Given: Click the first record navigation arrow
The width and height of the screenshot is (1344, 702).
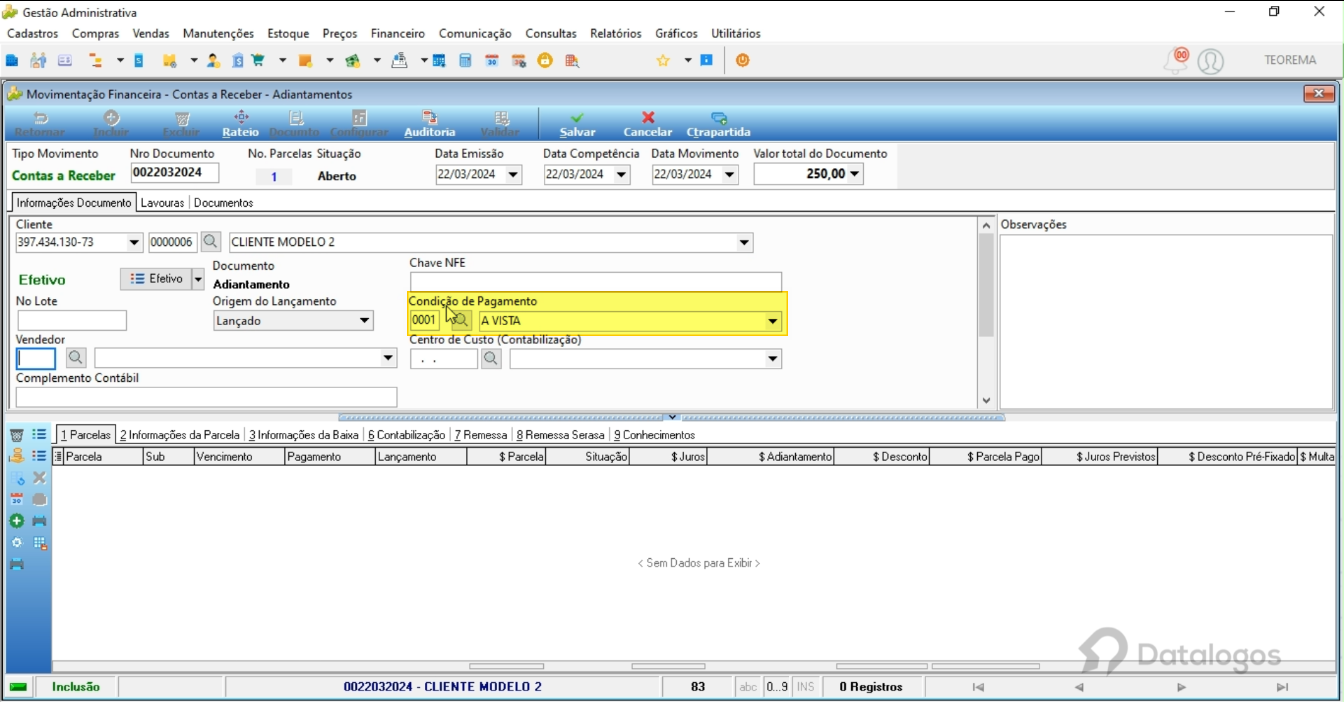Looking at the screenshot, I should [x=978, y=687].
